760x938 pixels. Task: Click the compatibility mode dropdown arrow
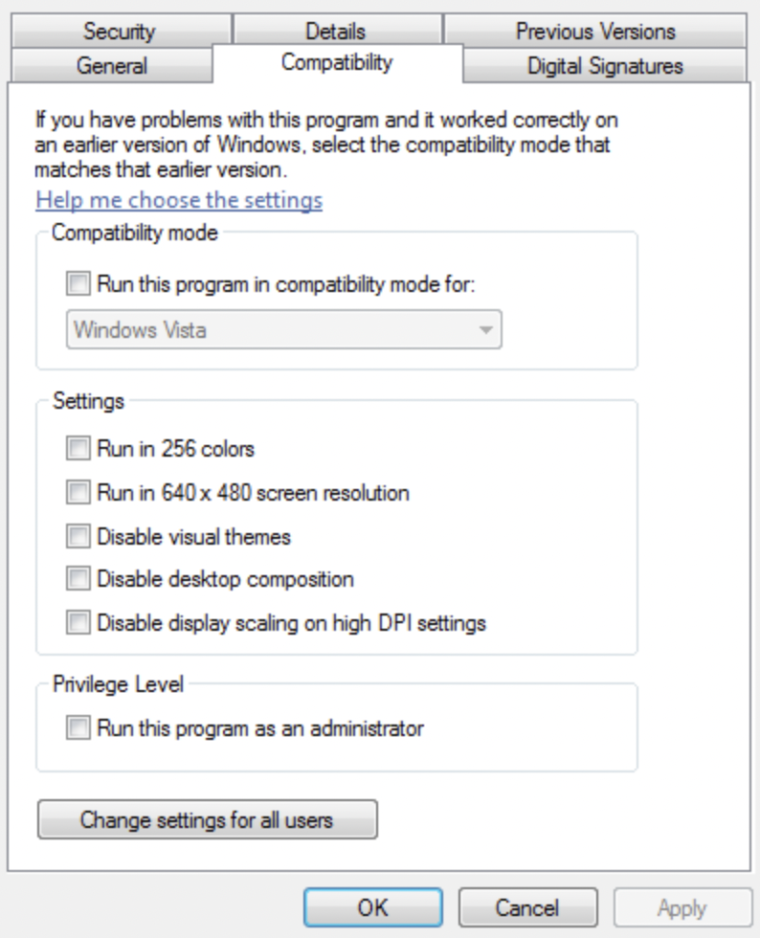click(486, 329)
